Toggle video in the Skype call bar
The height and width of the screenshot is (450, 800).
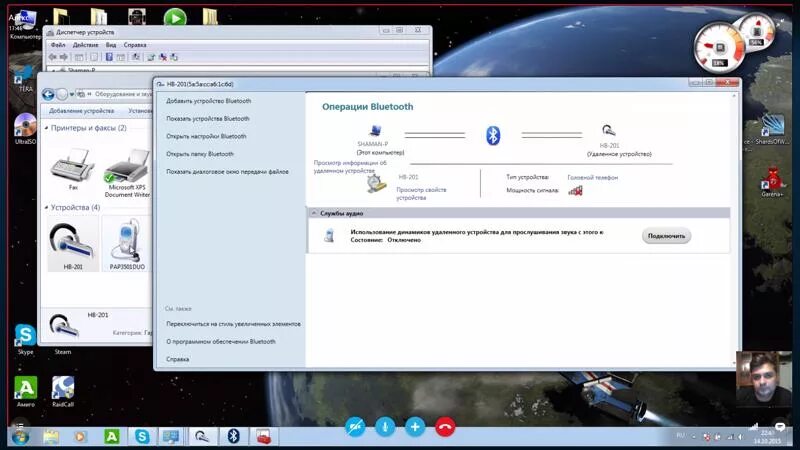(355, 427)
